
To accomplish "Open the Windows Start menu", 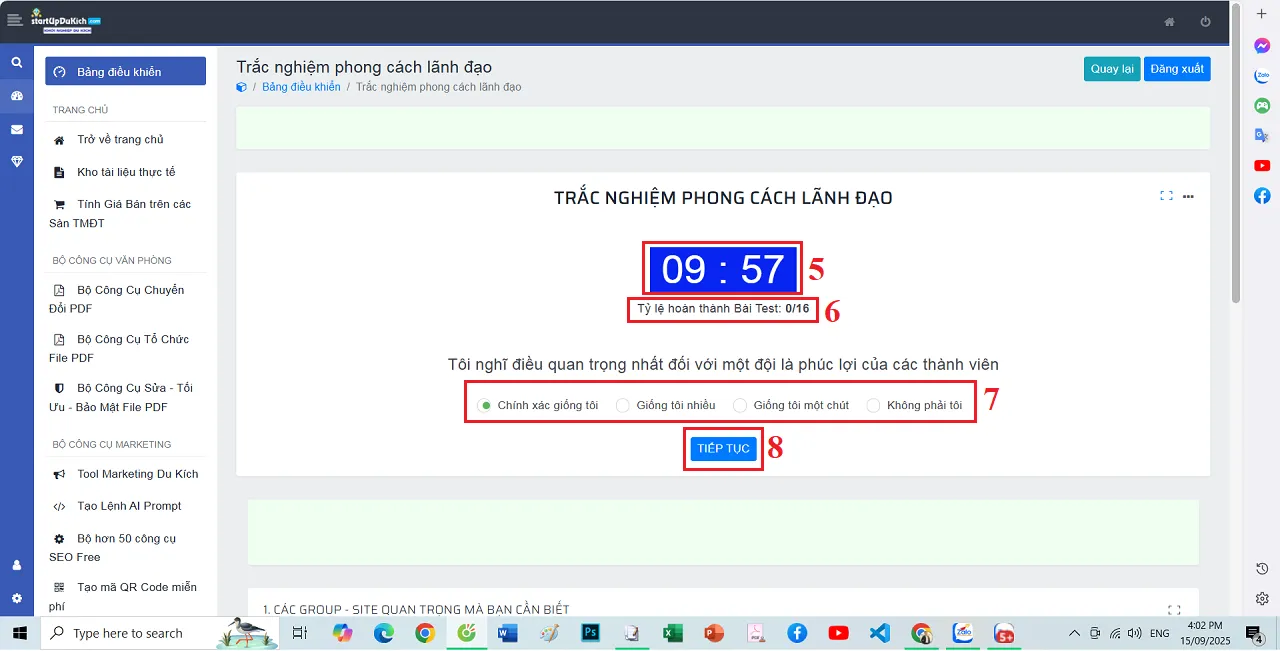I will pos(19,633).
